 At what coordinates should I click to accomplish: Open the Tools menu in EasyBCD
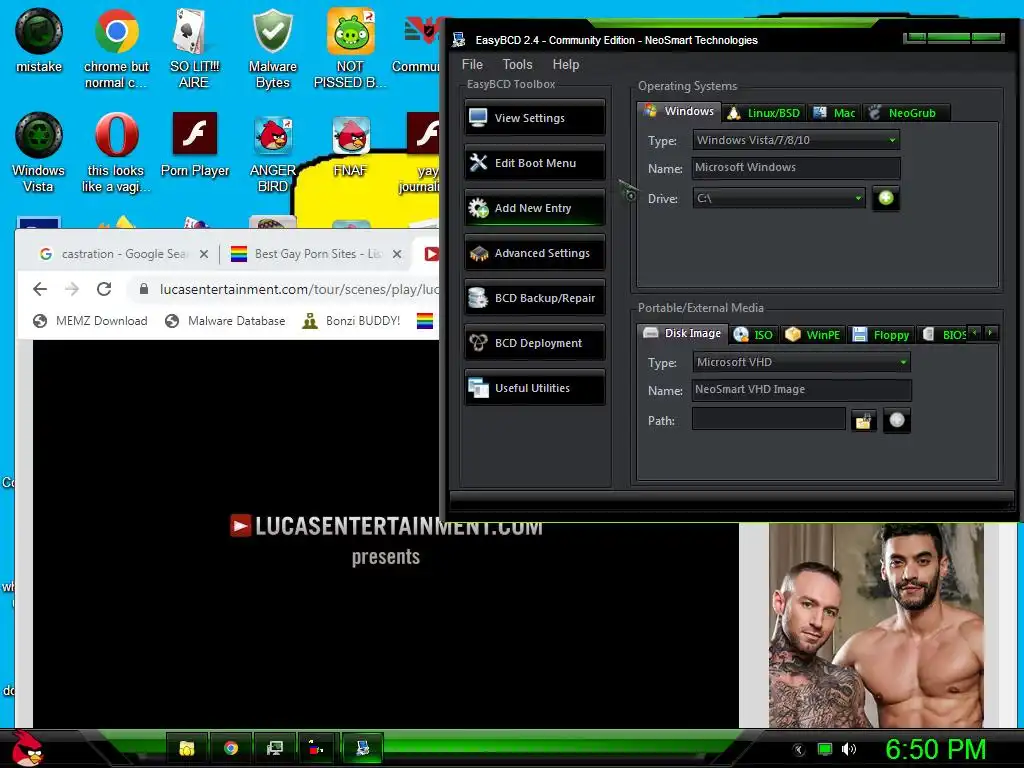[x=517, y=64]
